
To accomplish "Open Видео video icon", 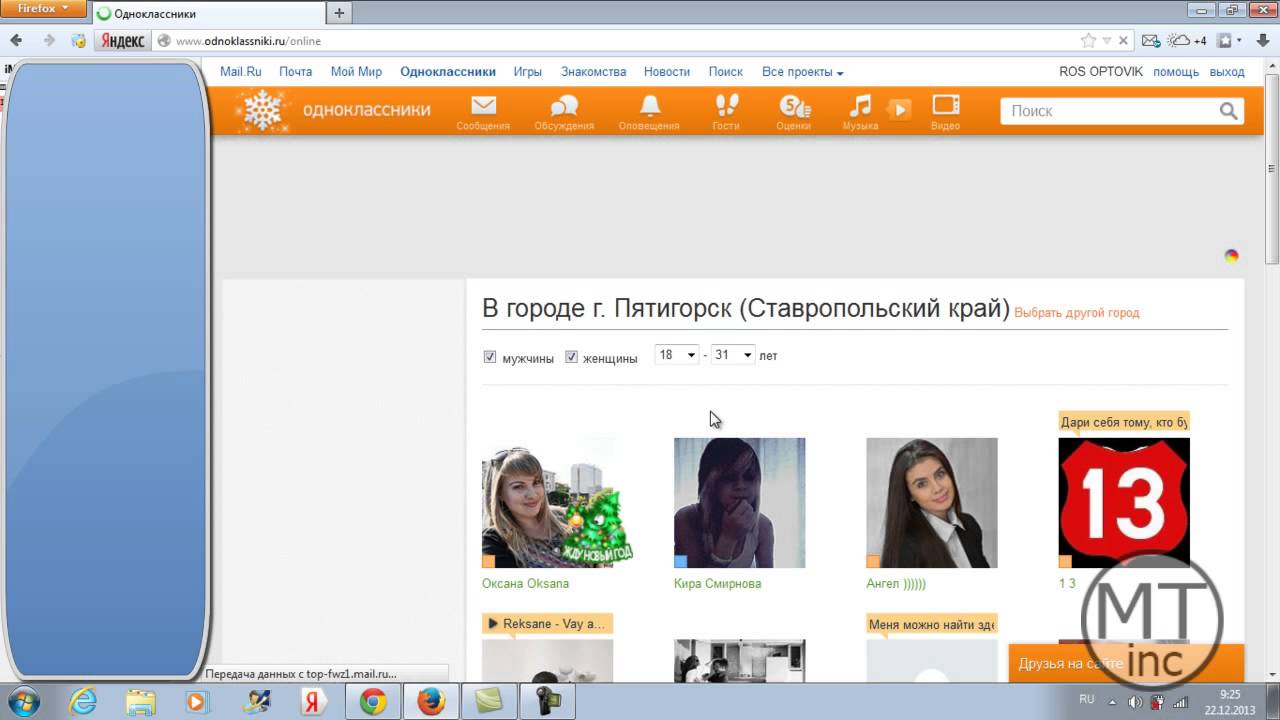I will pyautogui.click(x=946, y=105).
